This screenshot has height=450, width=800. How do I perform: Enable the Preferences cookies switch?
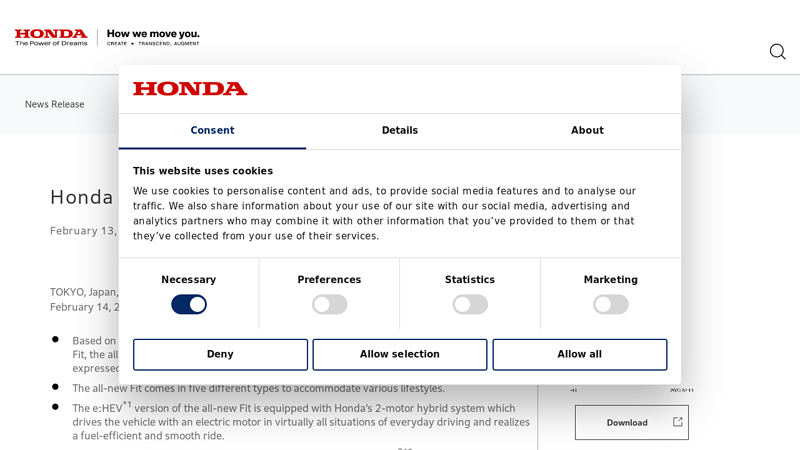[x=330, y=305]
